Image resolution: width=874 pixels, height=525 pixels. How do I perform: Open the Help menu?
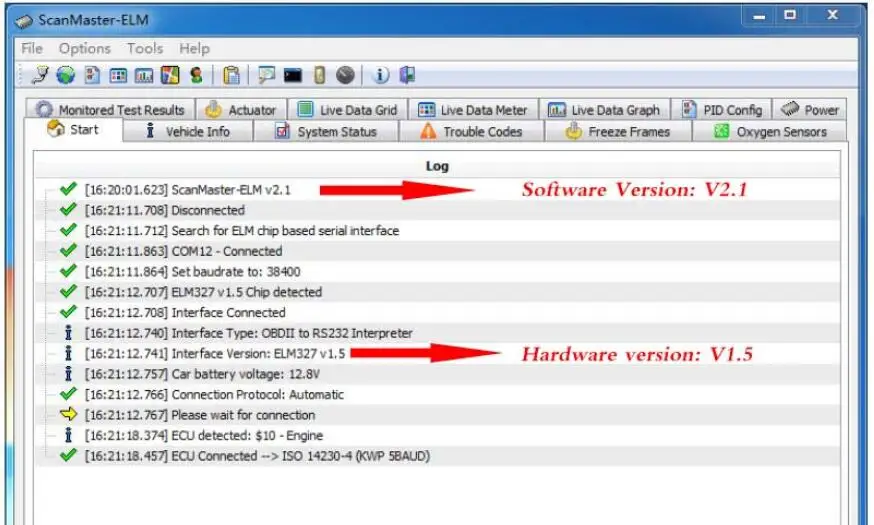point(195,48)
